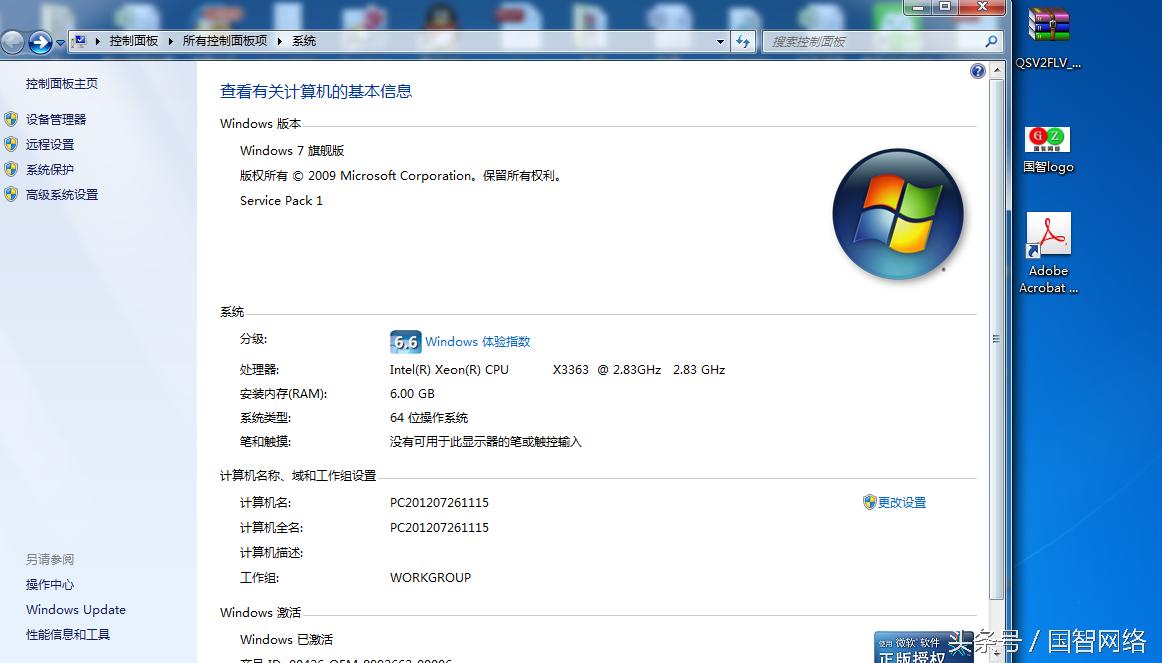This screenshot has width=1162, height=663.
Task: Click the Back navigation arrow button
Action: [x=12, y=42]
